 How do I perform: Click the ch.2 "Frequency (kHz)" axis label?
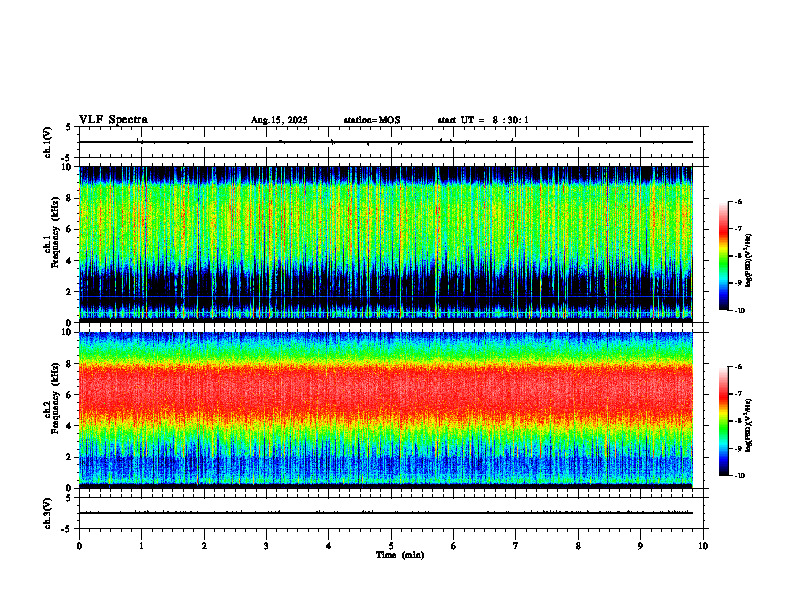click(54, 398)
